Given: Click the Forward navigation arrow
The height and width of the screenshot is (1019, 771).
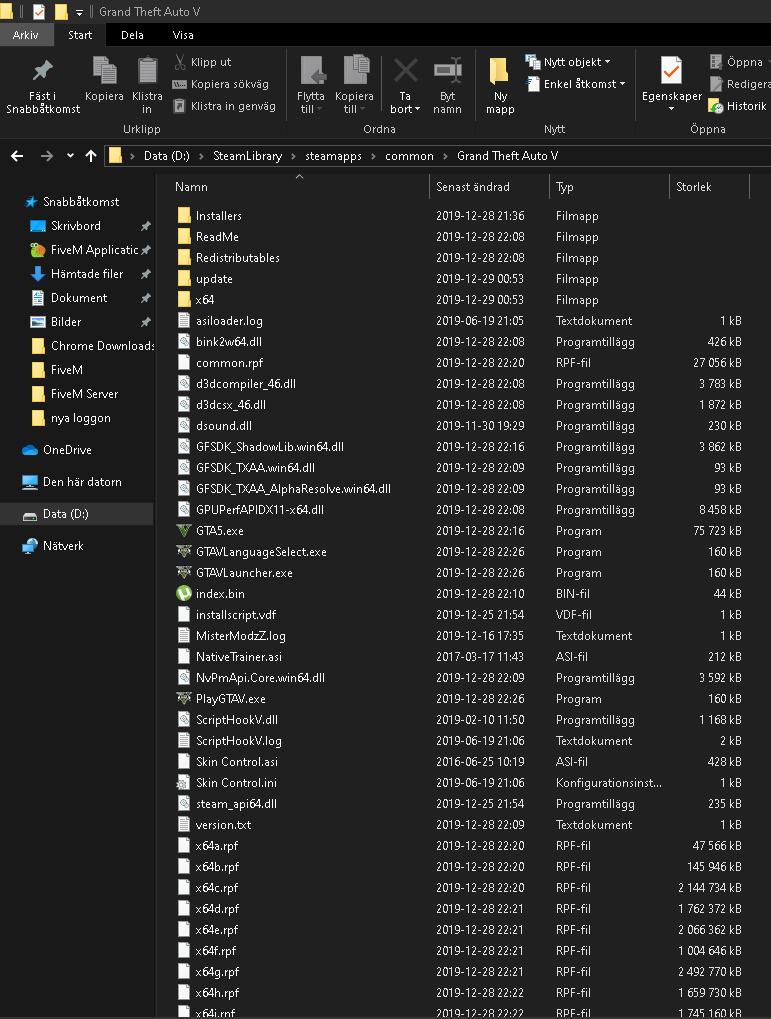Looking at the screenshot, I should pos(47,156).
